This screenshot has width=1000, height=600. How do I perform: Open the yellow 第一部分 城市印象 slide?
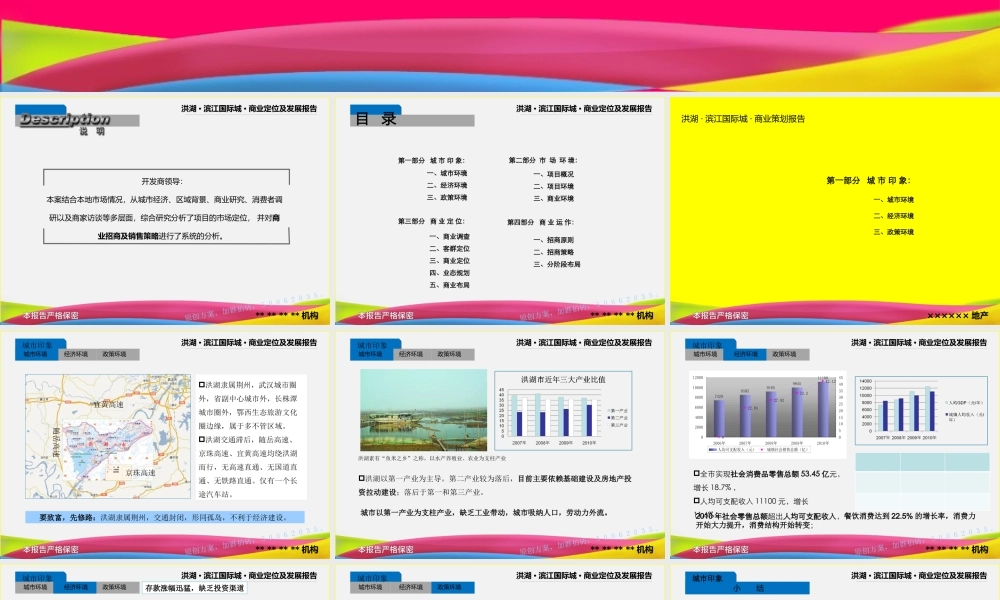click(835, 211)
